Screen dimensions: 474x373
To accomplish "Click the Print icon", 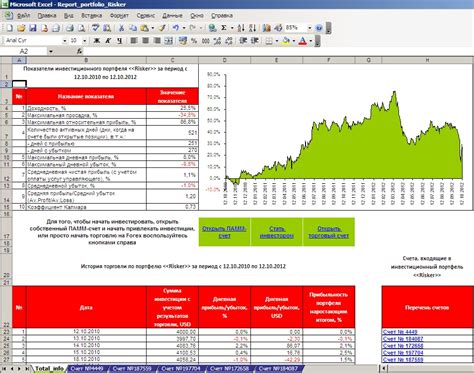I will [x=70, y=28].
